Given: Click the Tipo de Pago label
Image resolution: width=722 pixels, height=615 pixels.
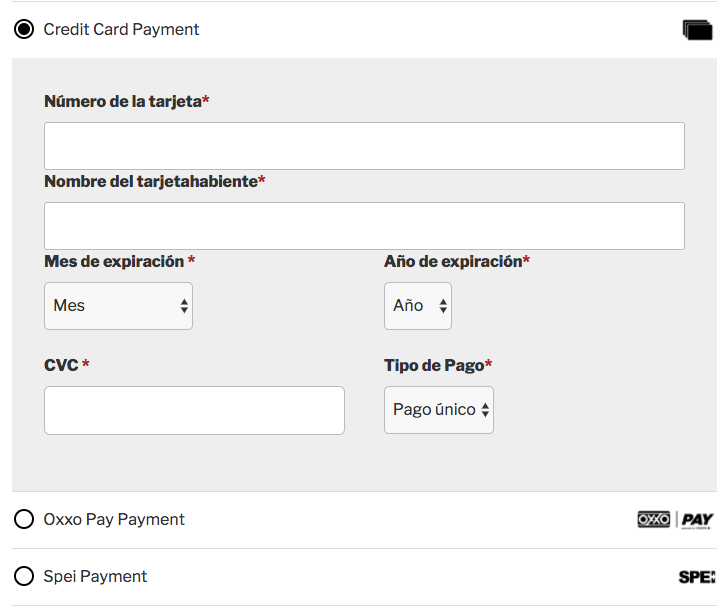Looking at the screenshot, I should click(435, 365).
